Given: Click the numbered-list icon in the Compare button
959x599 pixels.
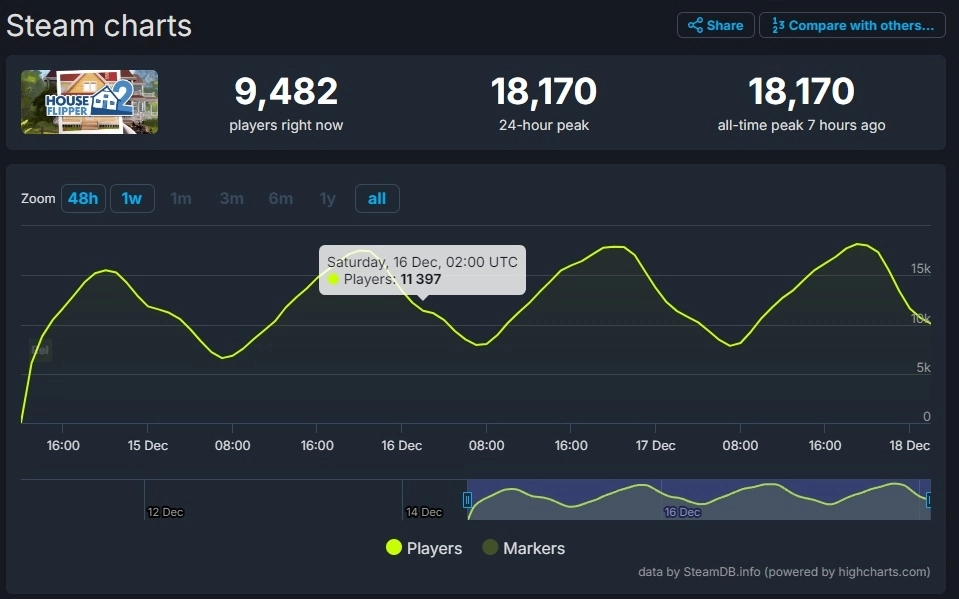Looking at the screenshot, I should point(778,25).
